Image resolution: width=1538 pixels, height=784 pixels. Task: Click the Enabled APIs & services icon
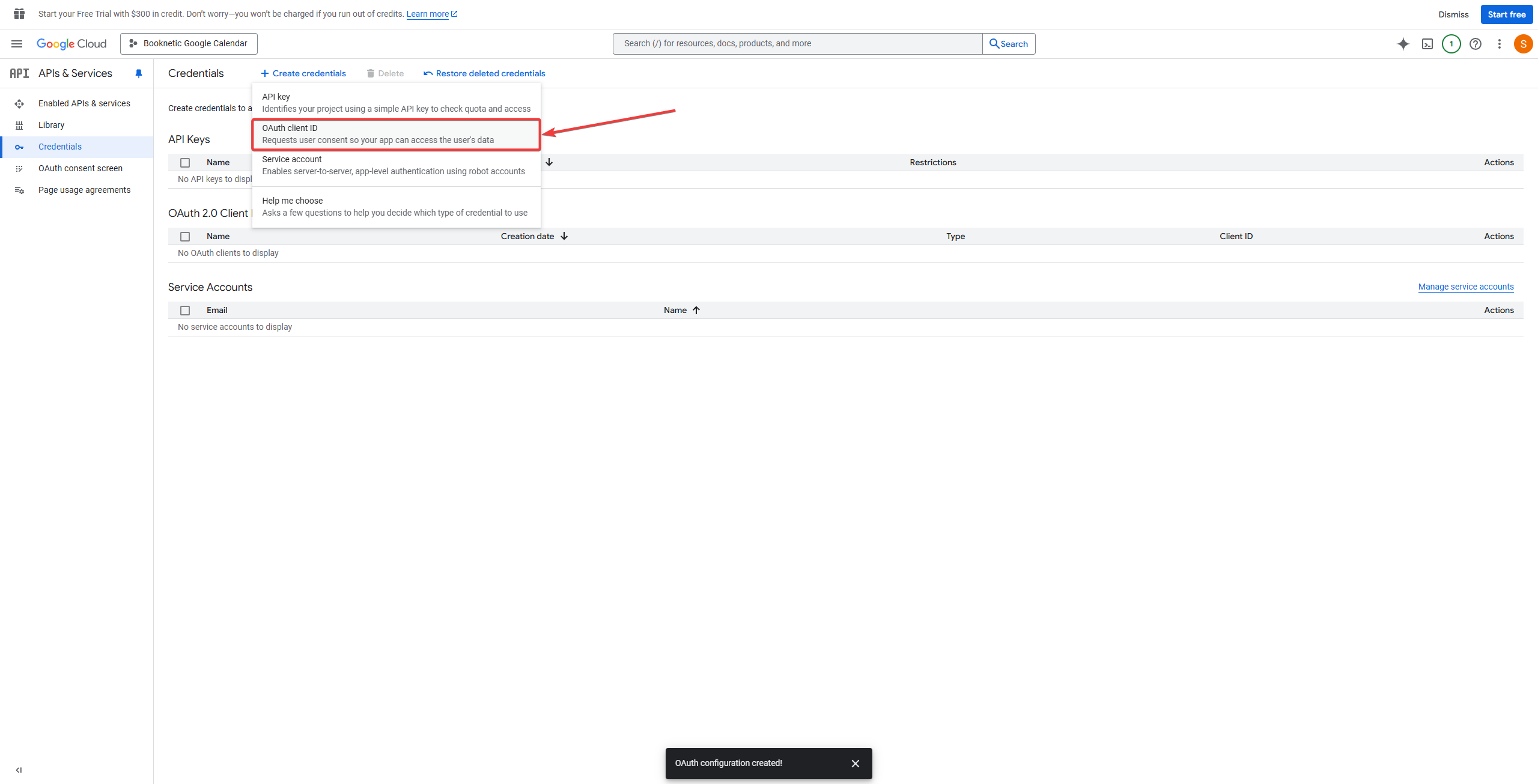pyautogui.click(x=19, y=103)
